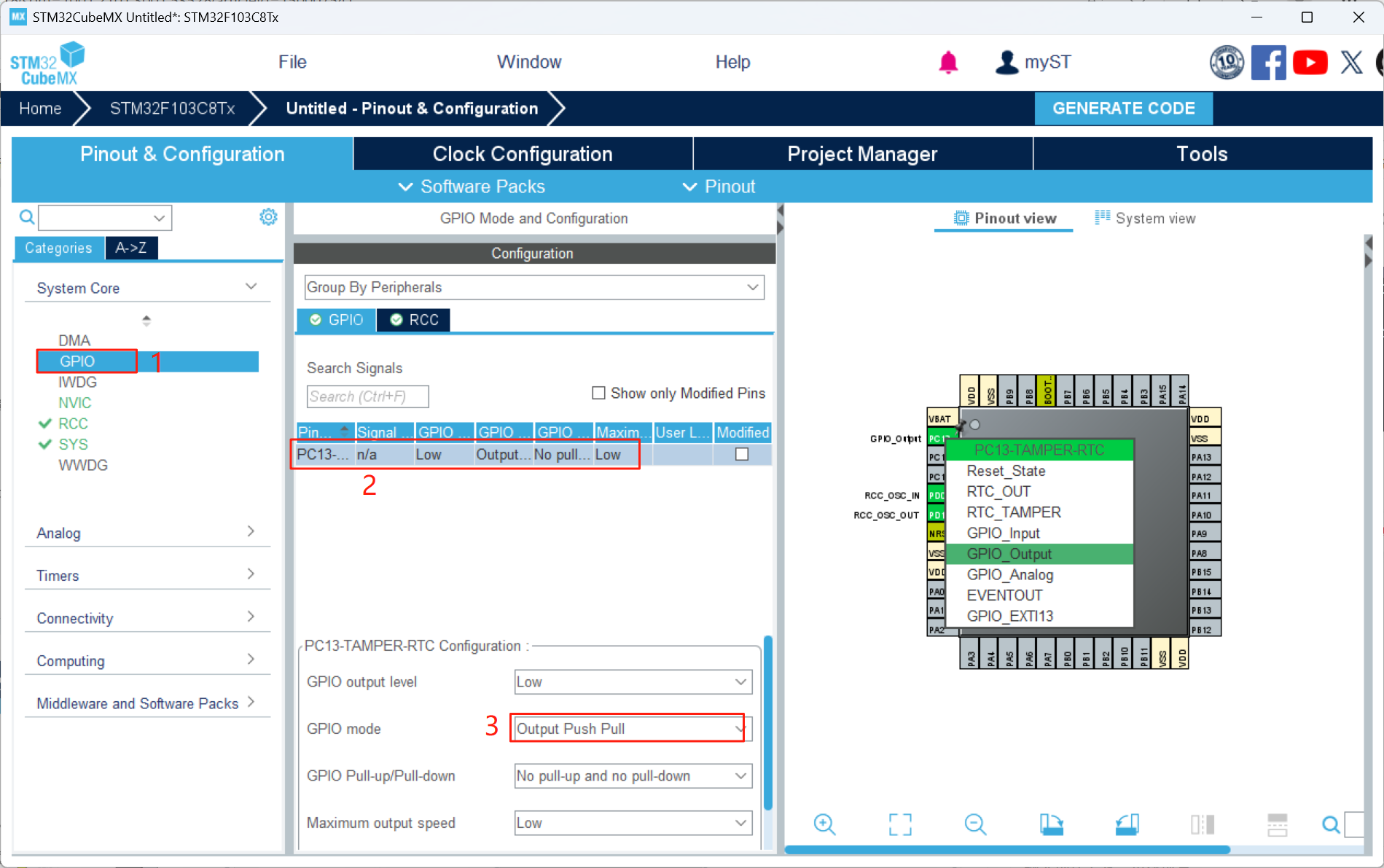Screen dimensions: 1384x868
Task: Toggle the horizontal split view icon
Action: click(x=1278, y=824)
